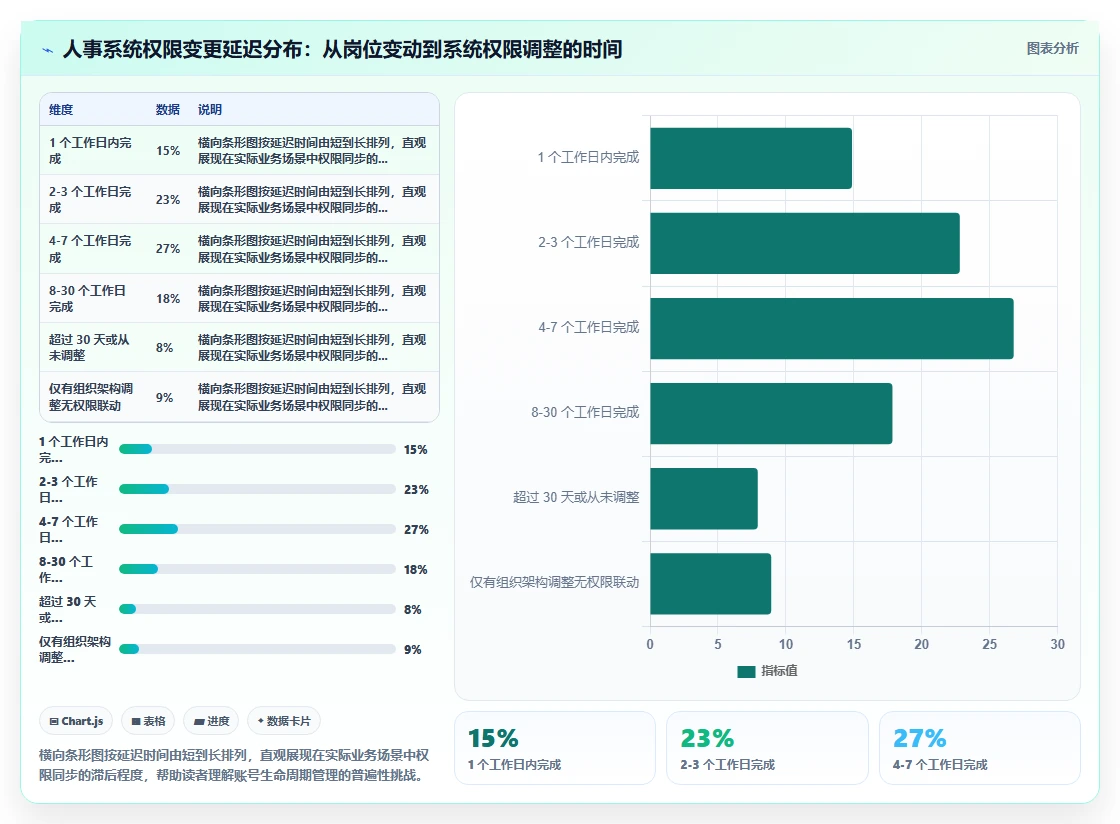Click the lightning icon beside the title

pyautogui.click(x=48, y=50)
